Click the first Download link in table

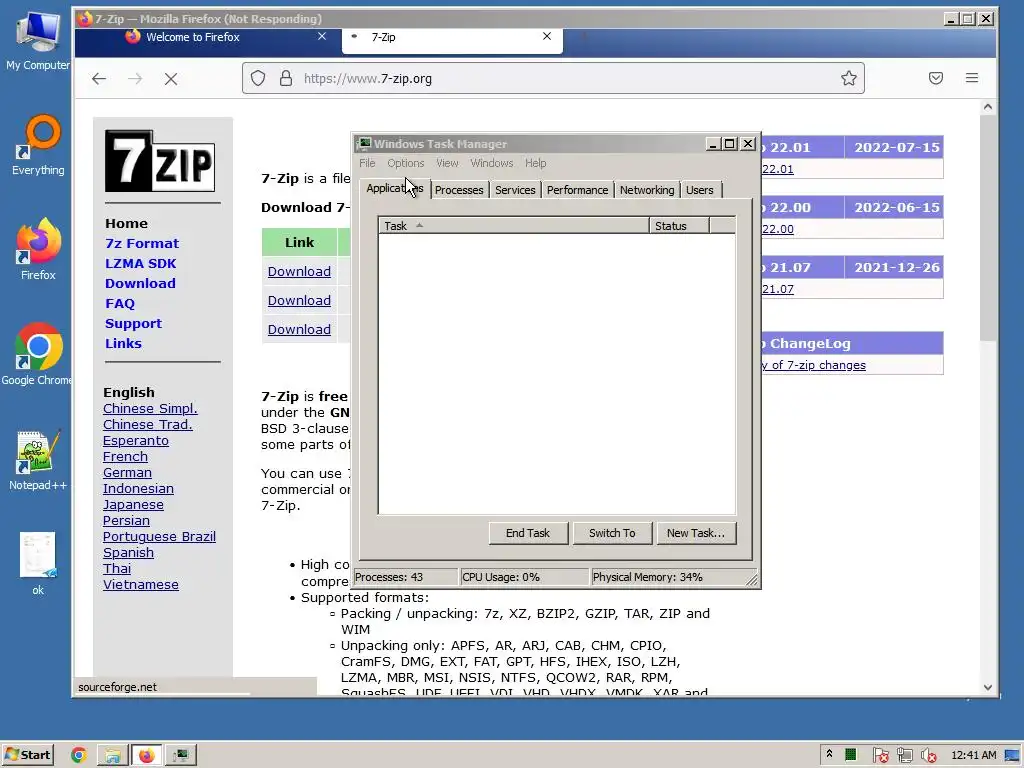299,272
